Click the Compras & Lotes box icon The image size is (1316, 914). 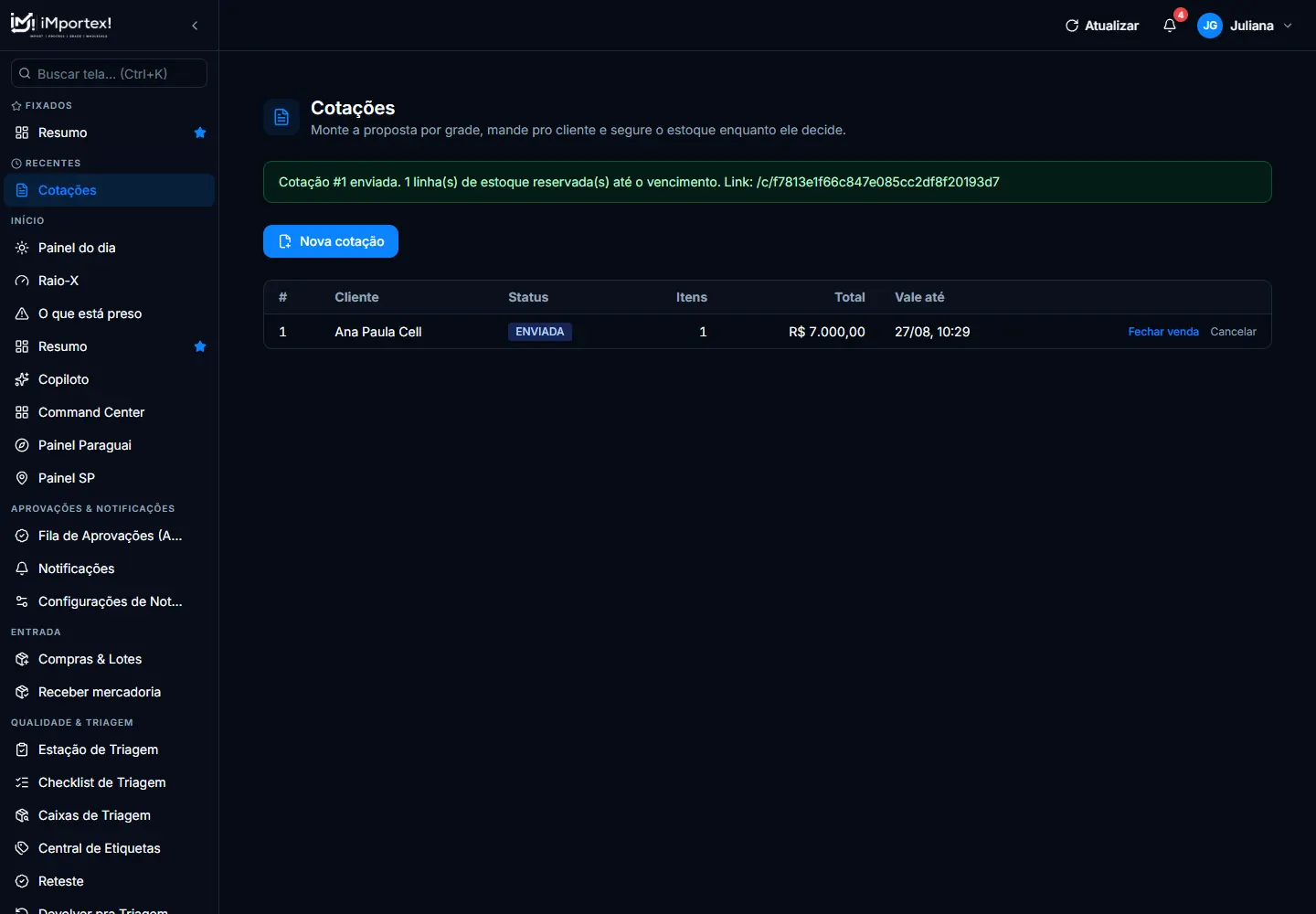[x=22, y=659]
